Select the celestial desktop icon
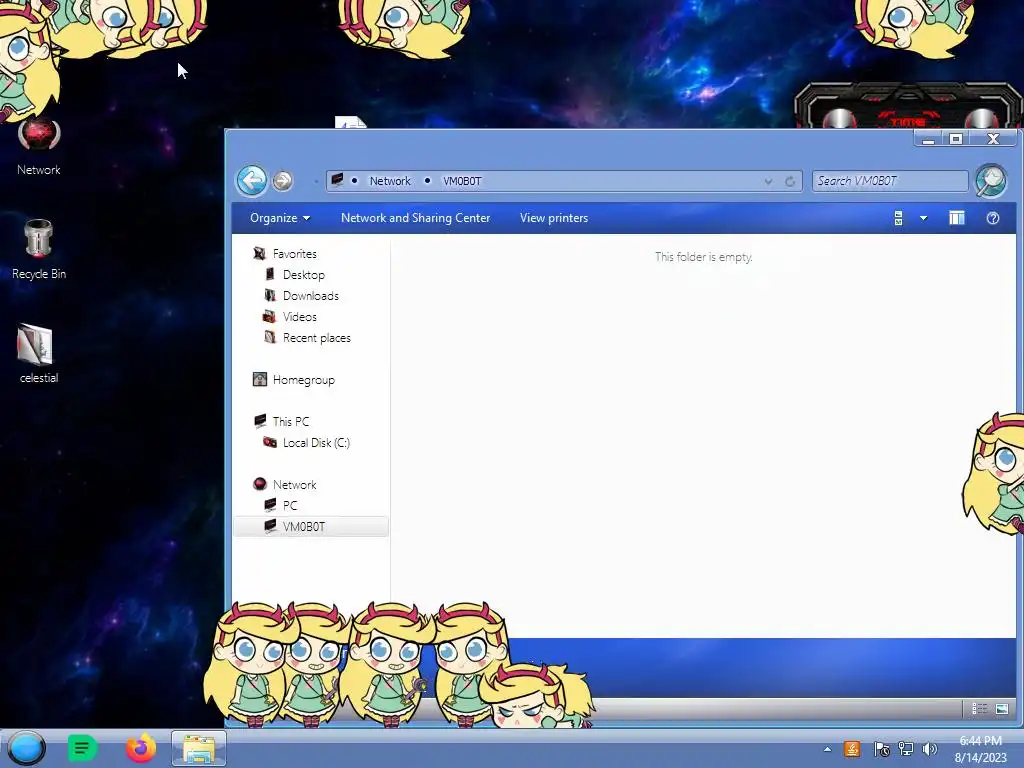The height and width of the screenshot is (768, 1024). tap(39, 354)
